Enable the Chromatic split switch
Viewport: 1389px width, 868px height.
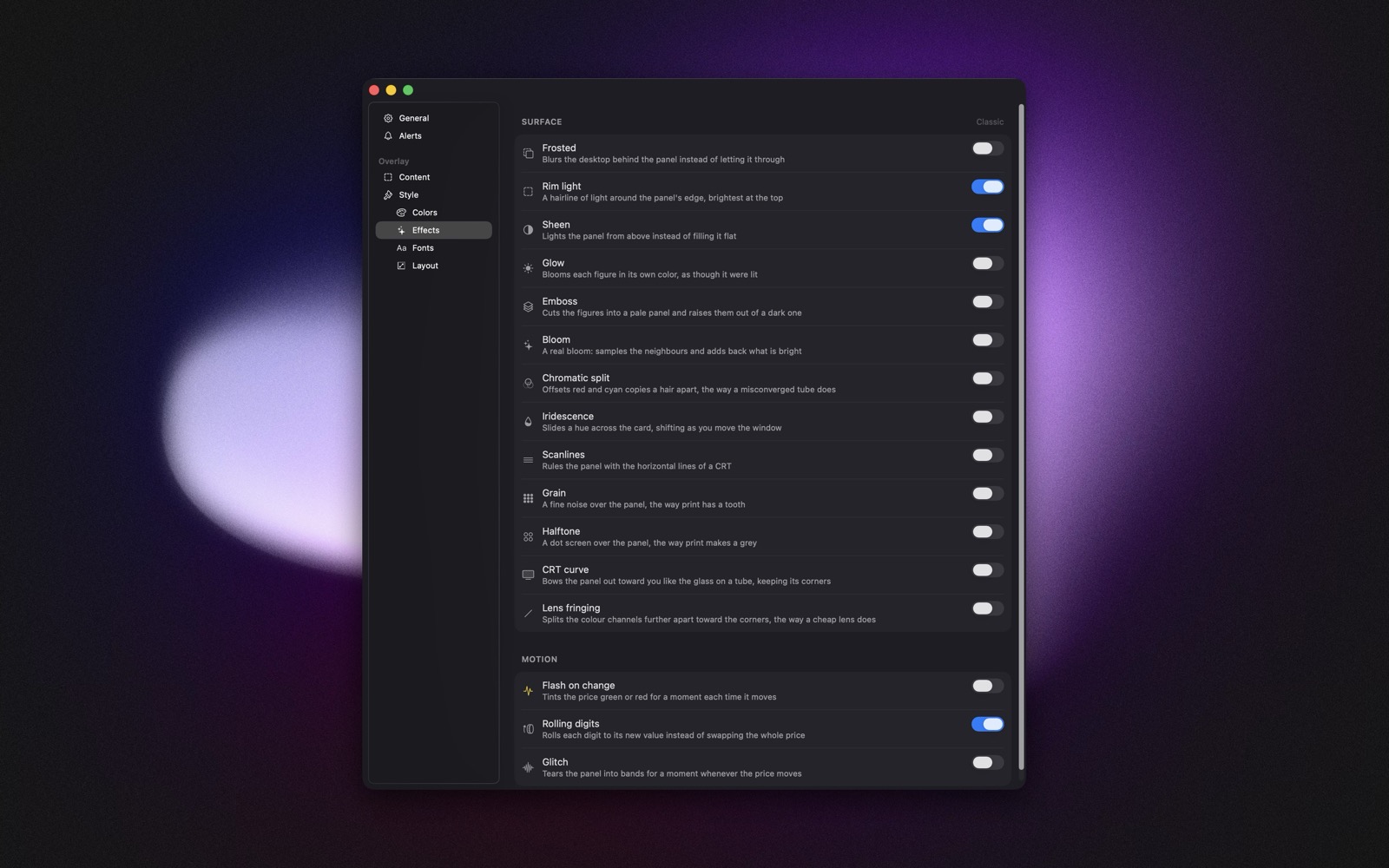(987, 378)
